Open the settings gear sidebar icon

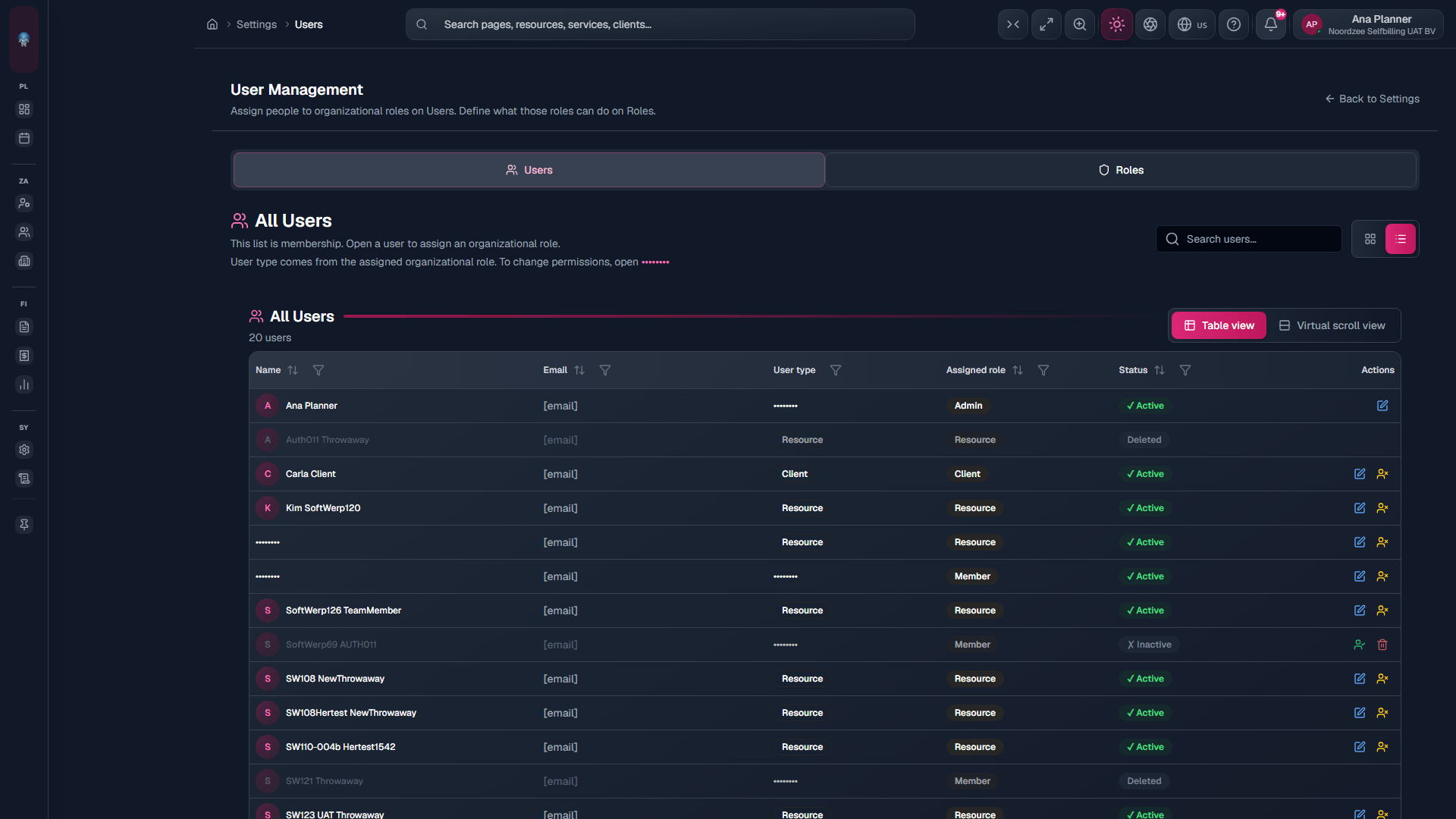[x=24, y=450]
